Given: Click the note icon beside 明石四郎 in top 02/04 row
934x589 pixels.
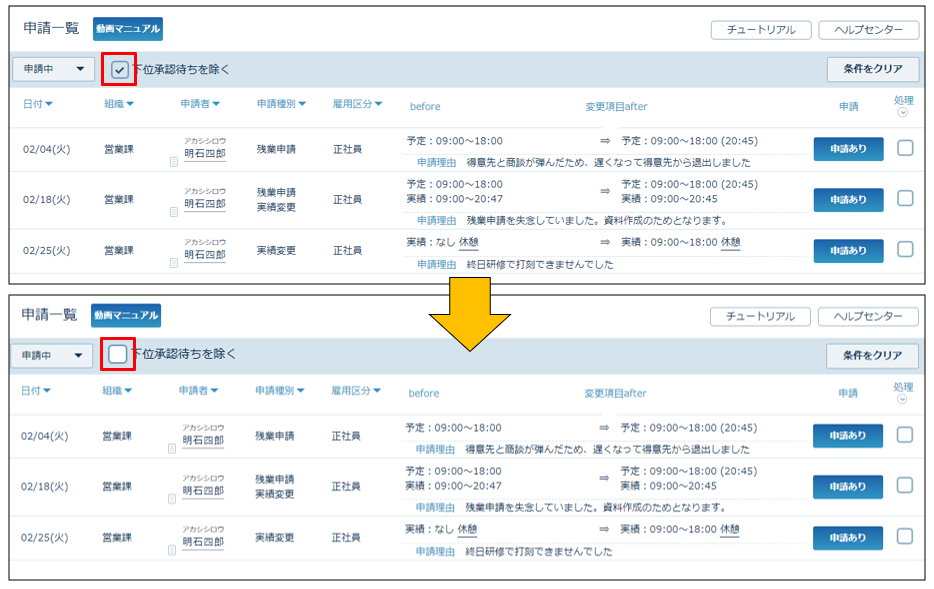Looking at the screenshot, I should [x=174, y=160].
